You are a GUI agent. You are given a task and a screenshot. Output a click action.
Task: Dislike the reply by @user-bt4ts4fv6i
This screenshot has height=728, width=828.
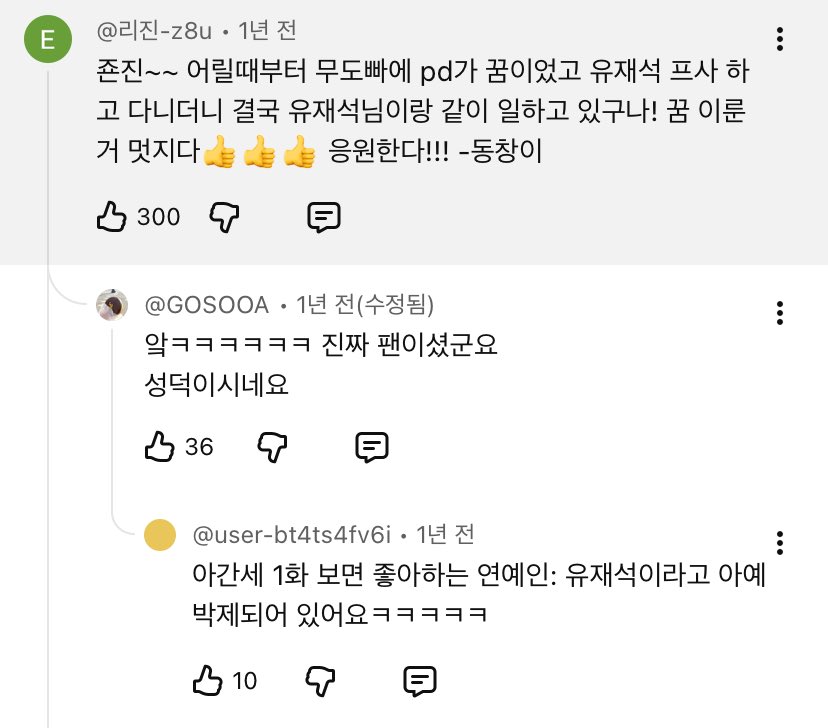tap(319, 681)
